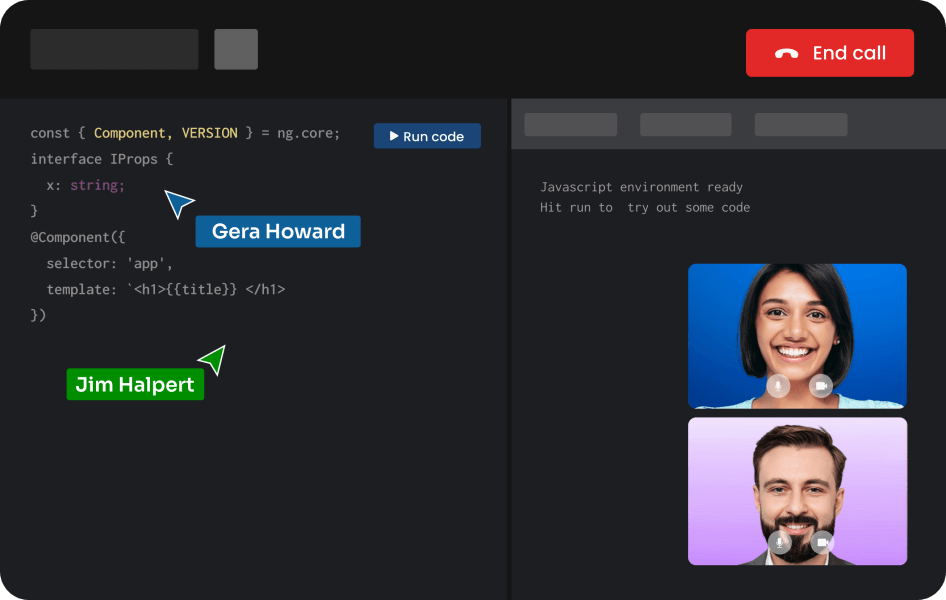Click 'Javascript environment ready' console text
Screen dimensions: 946x600
point(641,187)
